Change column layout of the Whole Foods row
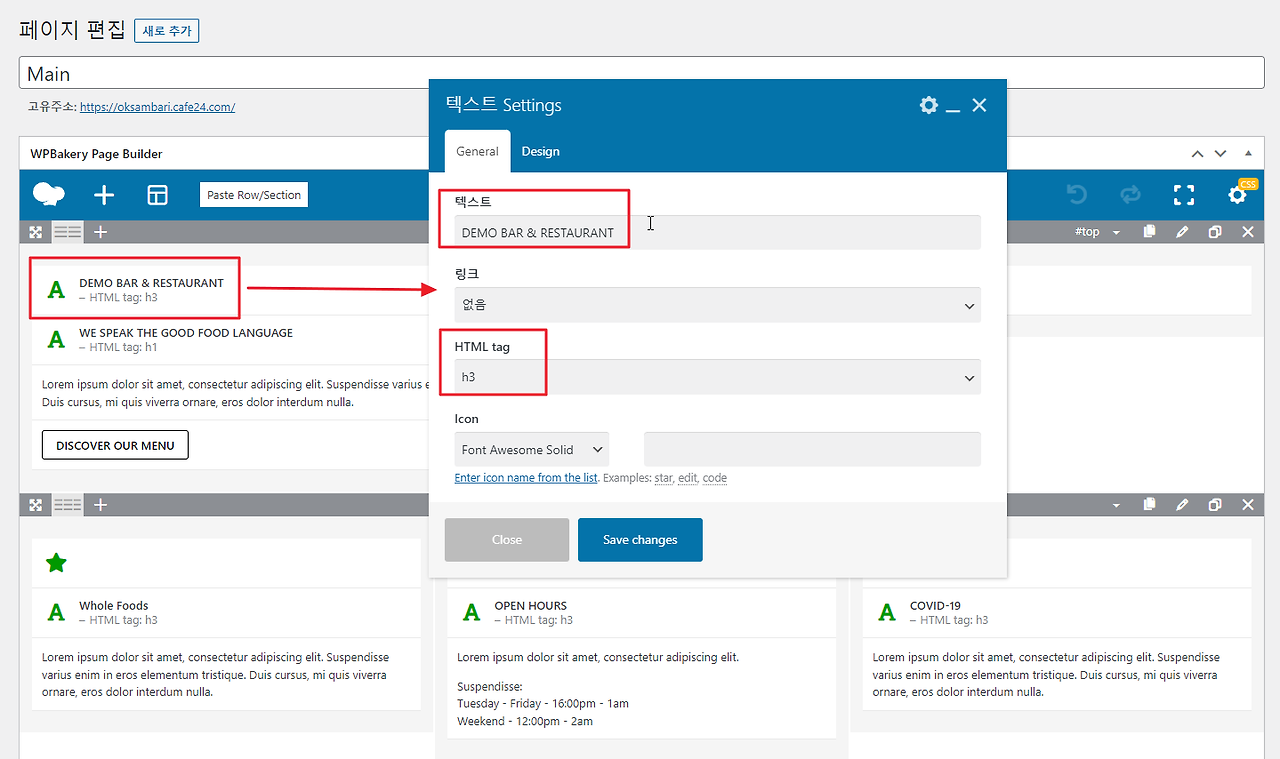The height and width of the screenshot is (759, 1280). [x=68, y=505]
